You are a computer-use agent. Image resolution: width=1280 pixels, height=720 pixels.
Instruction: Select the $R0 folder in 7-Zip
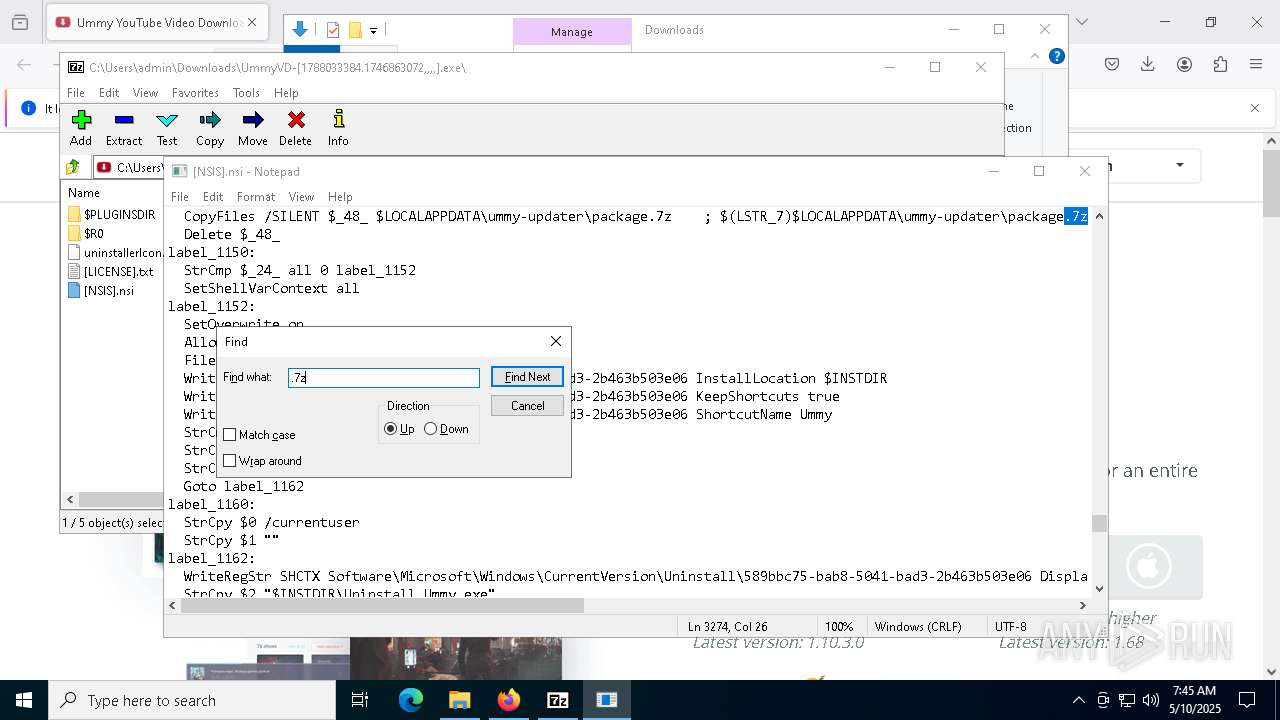tap(86, 233)
